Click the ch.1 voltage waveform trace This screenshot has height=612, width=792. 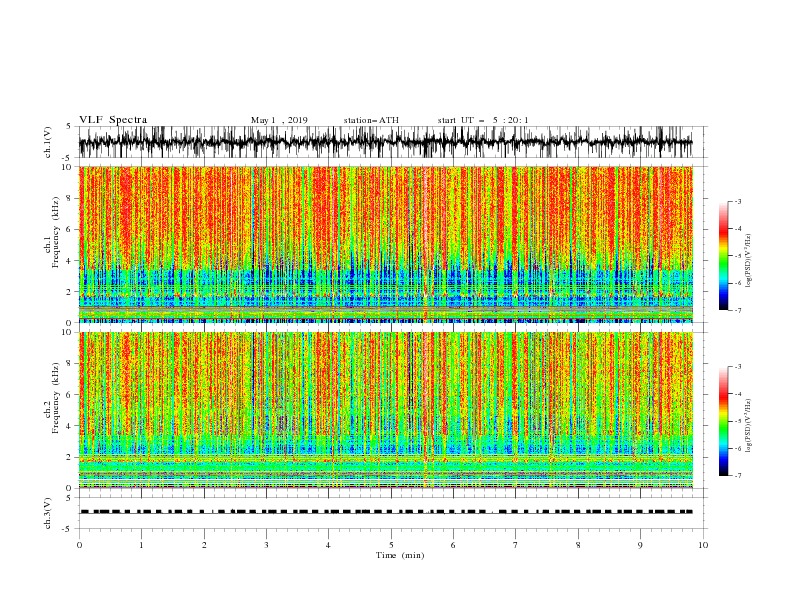coord(386,142)
